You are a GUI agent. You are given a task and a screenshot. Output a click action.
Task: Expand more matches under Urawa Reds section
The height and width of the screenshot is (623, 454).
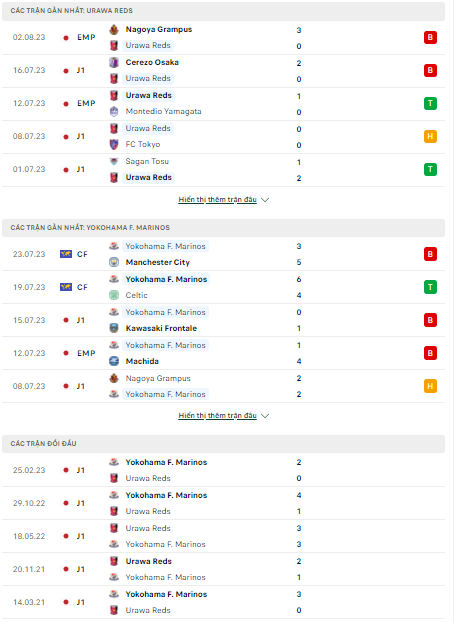217,199
